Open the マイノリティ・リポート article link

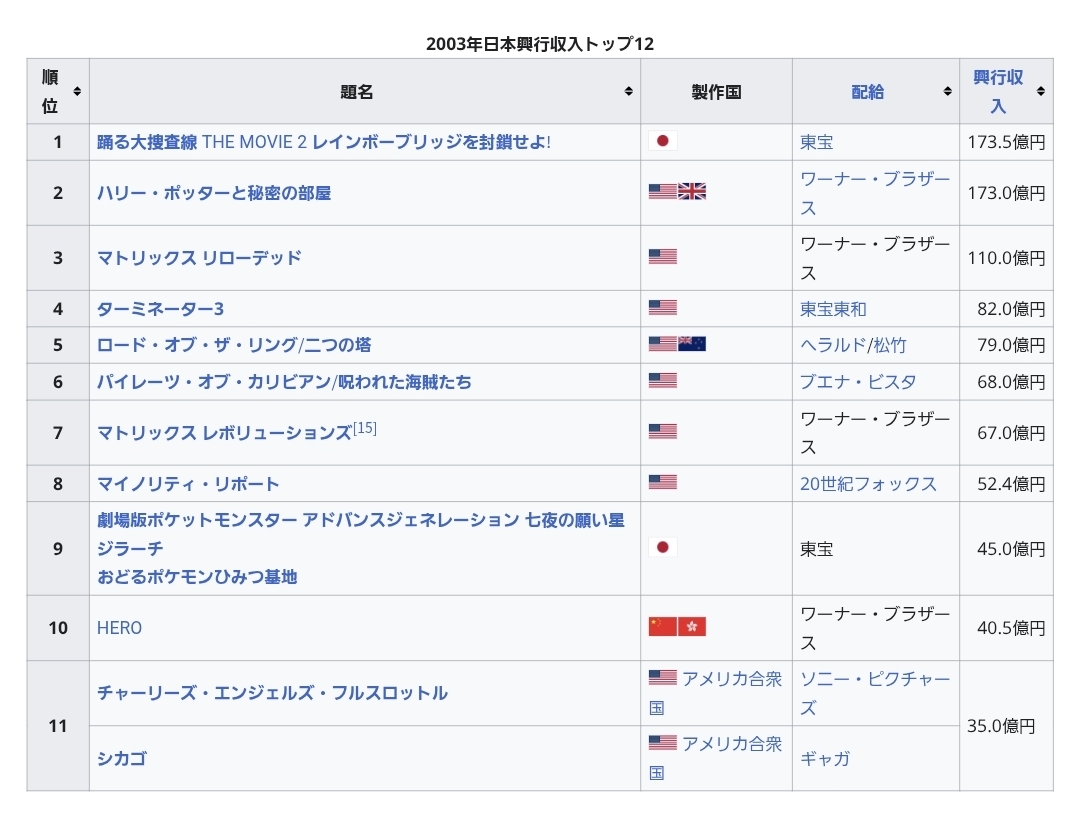click(188, 483)
